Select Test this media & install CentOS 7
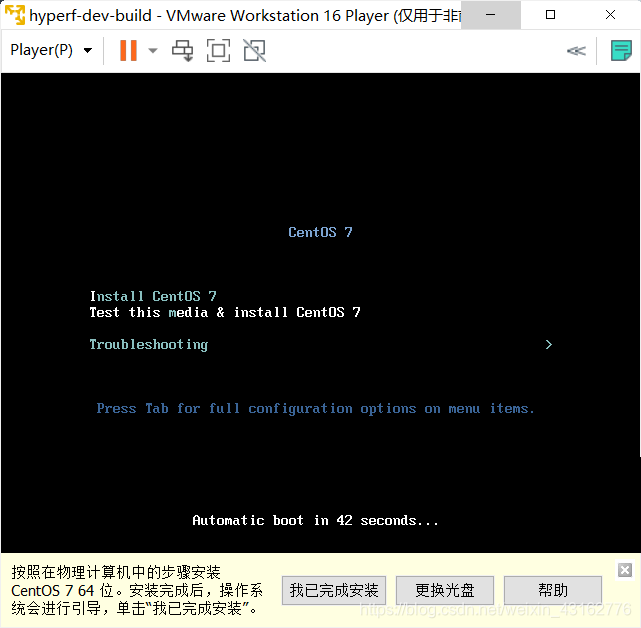 (225, 312)
